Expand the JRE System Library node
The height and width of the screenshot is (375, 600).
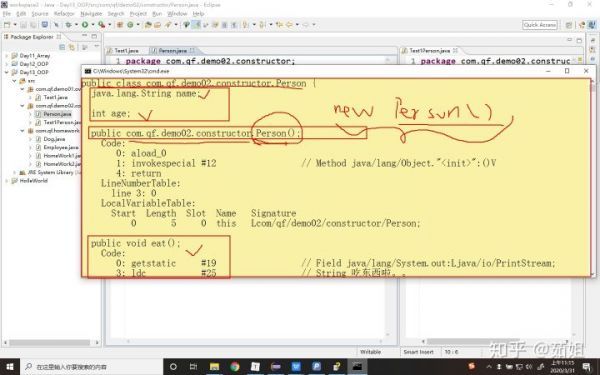pos(15,172)
